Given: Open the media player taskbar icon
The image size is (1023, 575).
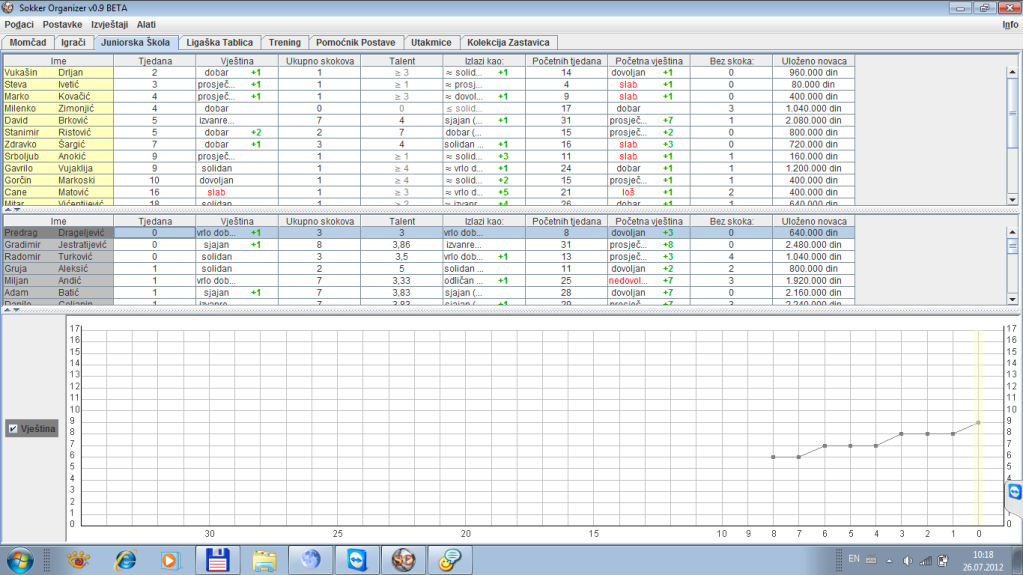Looking at the screenshot, I should tap(171, 559).
